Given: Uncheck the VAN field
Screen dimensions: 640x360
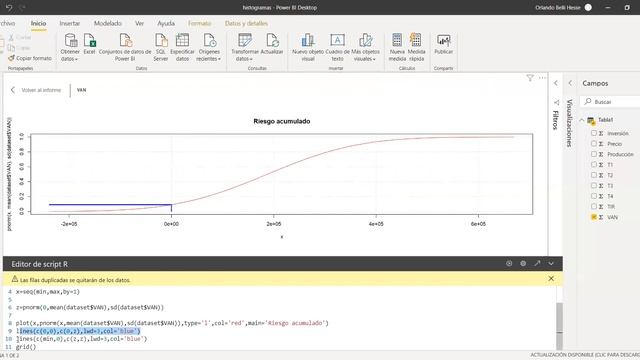Looking at the screenshot, I should [594, 217].
